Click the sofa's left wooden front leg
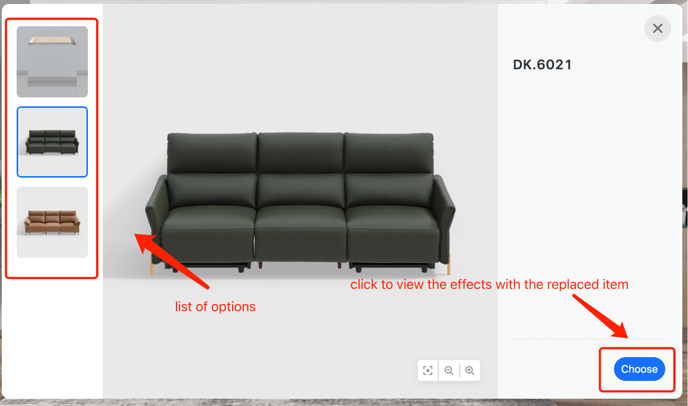This screenshot has width=688, height=406. click(152, 265)
